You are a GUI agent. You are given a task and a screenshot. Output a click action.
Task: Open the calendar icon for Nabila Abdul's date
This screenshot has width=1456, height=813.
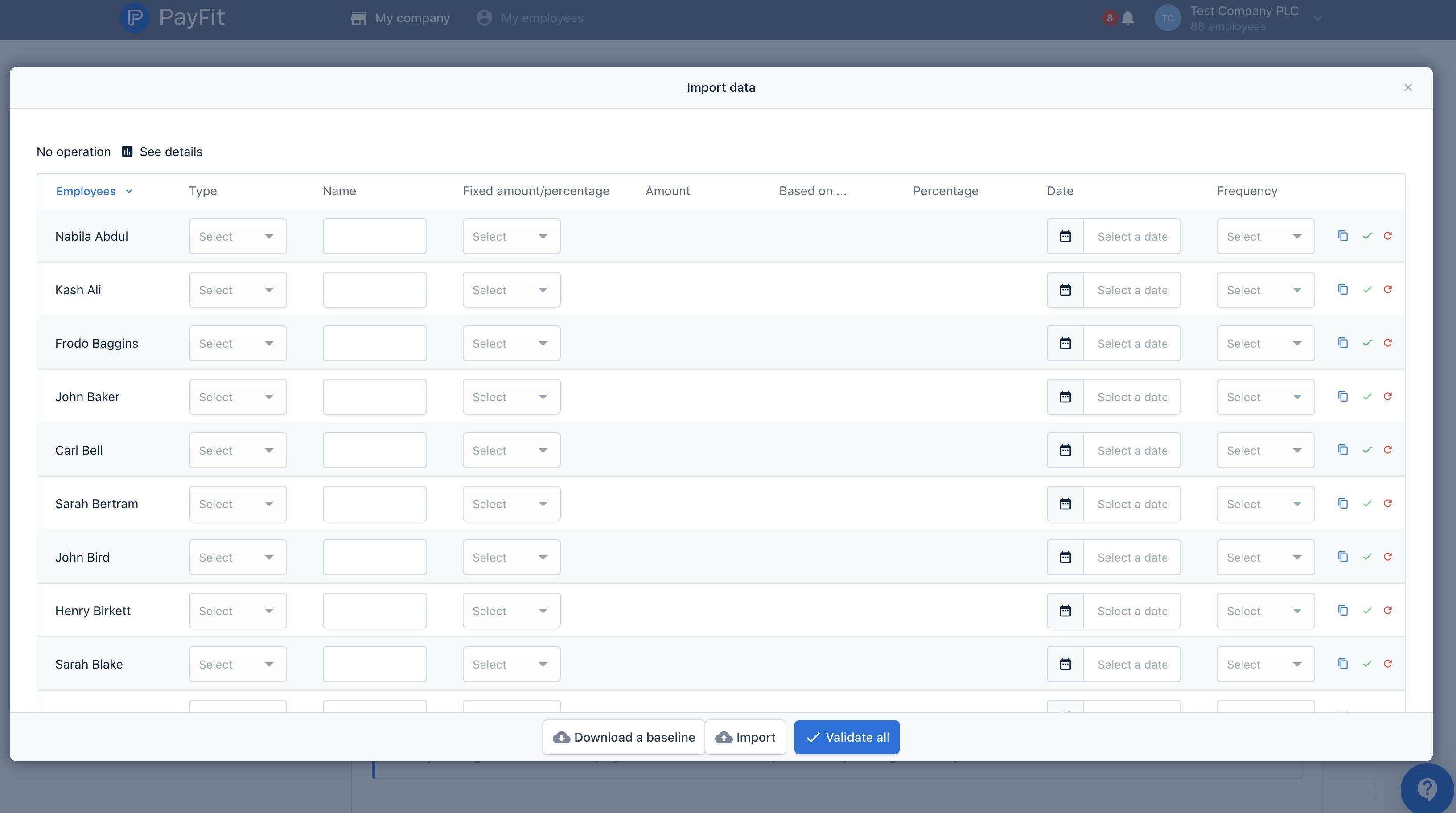(1065, 236)
